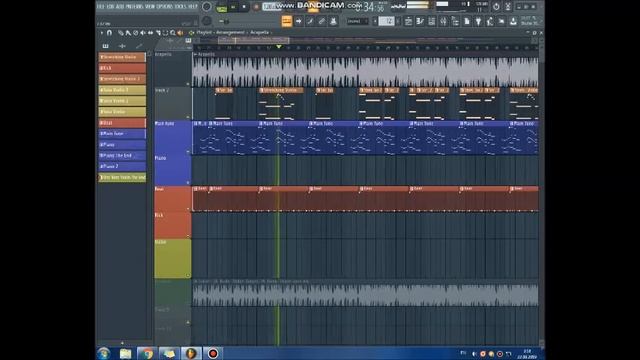Select the playlist slip tool
The width and height of the screenshot is (640, 360).
(151, 33)
